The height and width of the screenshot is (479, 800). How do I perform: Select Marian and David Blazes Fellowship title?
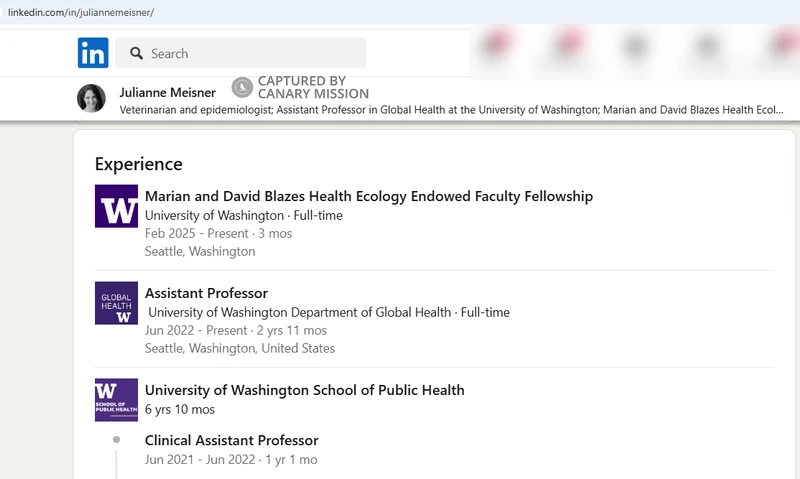[369, 196]
